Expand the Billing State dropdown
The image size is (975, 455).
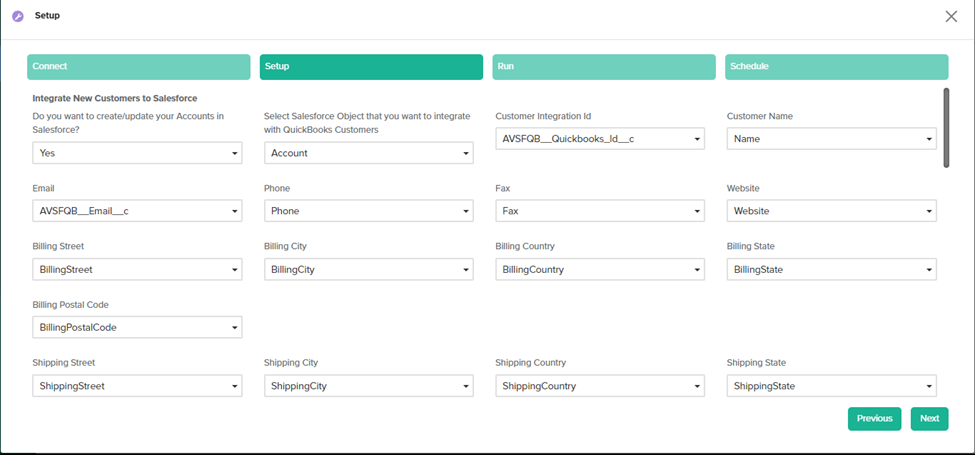[831, 269]
